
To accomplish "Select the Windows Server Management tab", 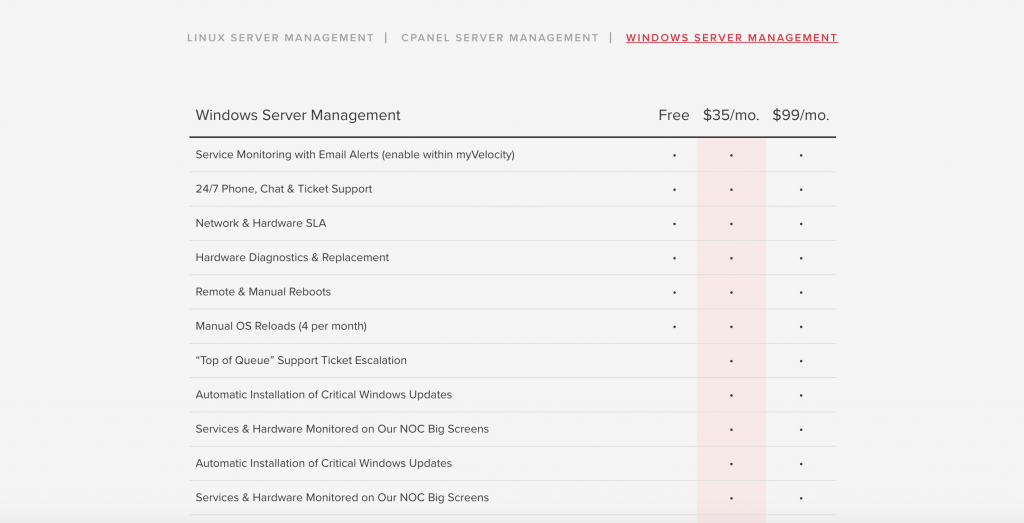I will click(x=731, y=38).
